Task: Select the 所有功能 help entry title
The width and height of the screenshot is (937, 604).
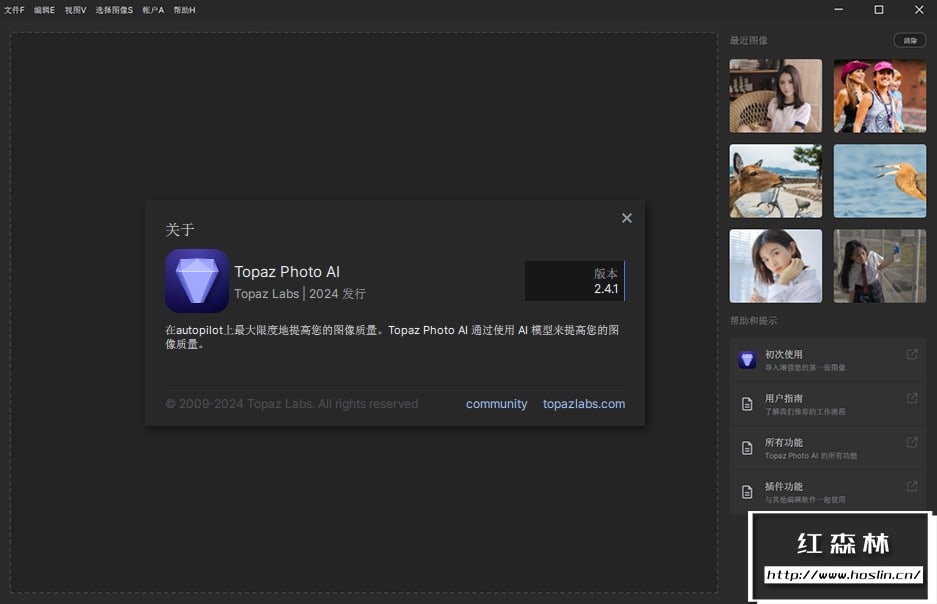Action: click(783, 443)
